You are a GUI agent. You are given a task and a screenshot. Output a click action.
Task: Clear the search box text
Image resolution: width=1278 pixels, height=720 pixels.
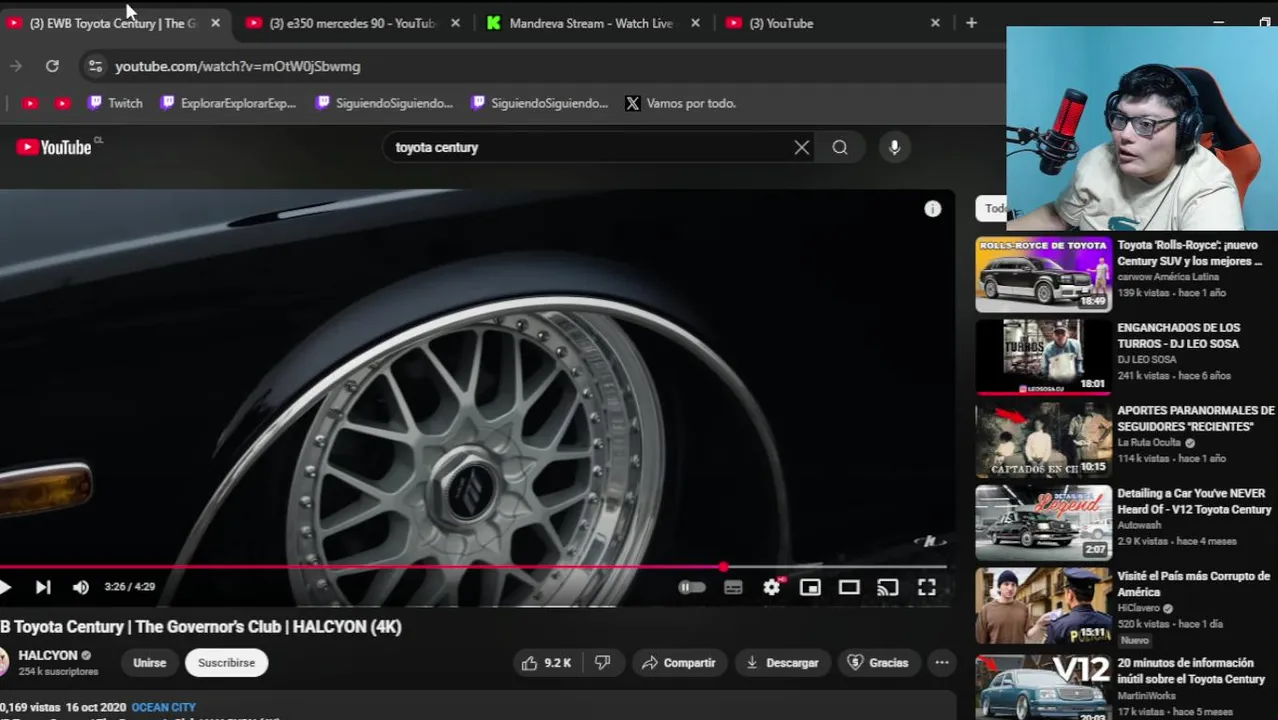[801, 147]
